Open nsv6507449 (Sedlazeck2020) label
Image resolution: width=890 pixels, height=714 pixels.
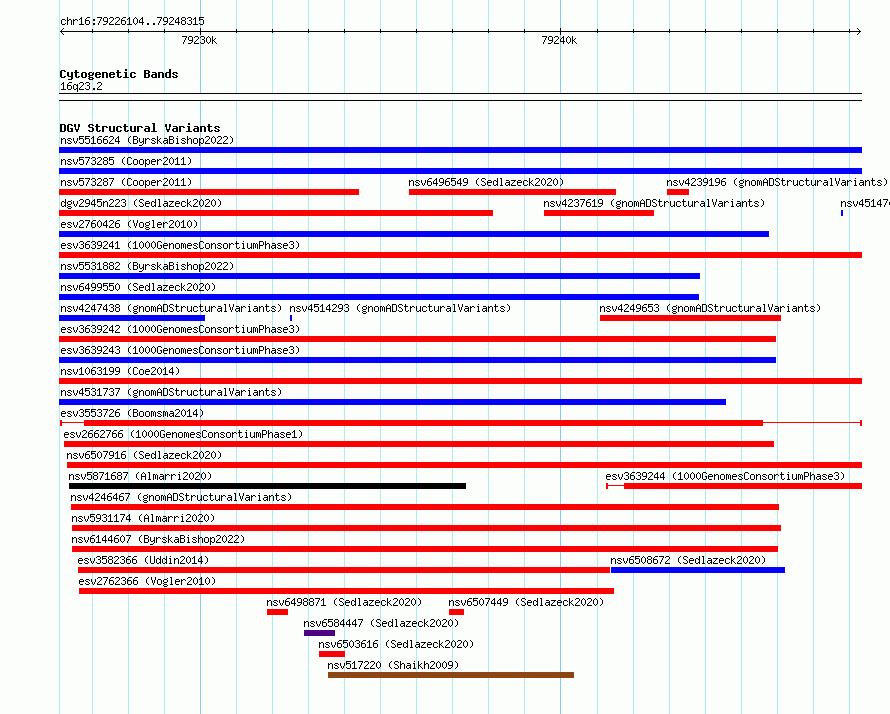(526, 602)
